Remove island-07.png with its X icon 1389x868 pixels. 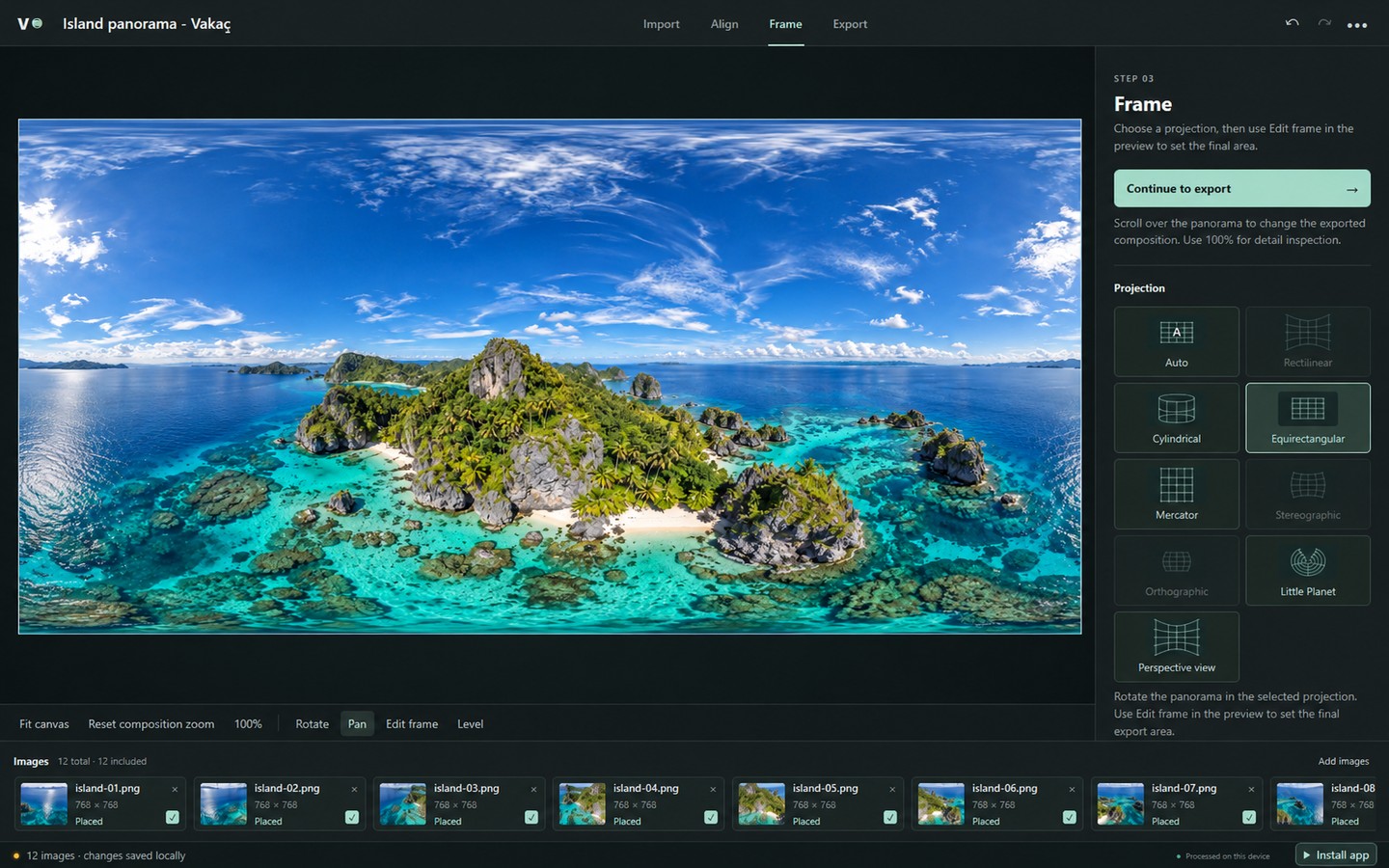(1251, 789)
